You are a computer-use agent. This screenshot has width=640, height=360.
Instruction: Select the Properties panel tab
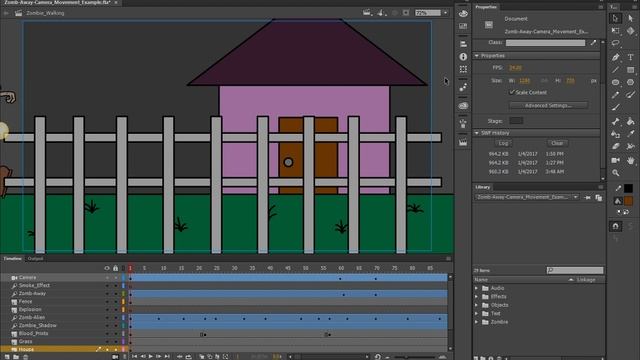(x=486, y=7)
